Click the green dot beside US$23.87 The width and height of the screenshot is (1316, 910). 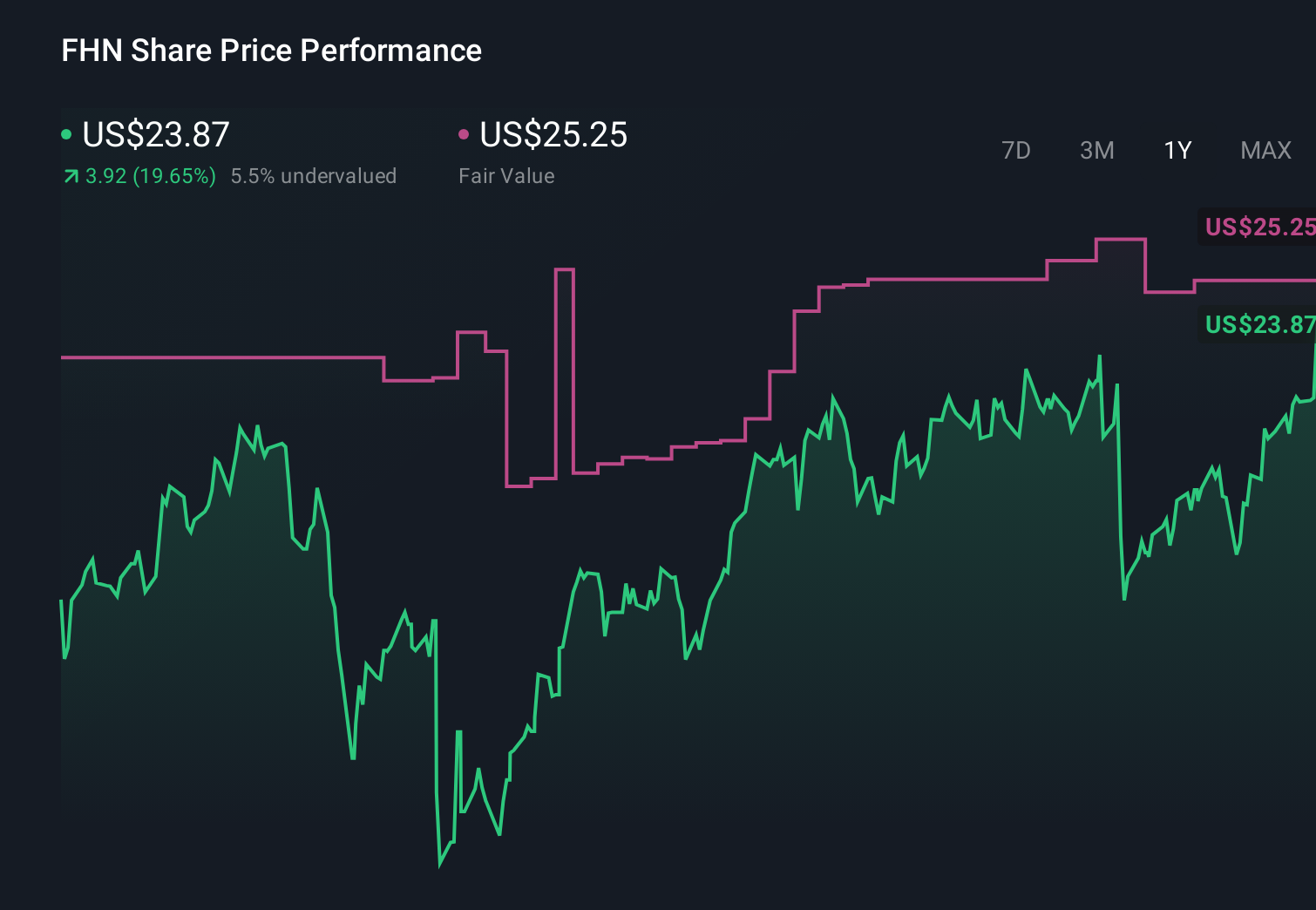(66, 134)
